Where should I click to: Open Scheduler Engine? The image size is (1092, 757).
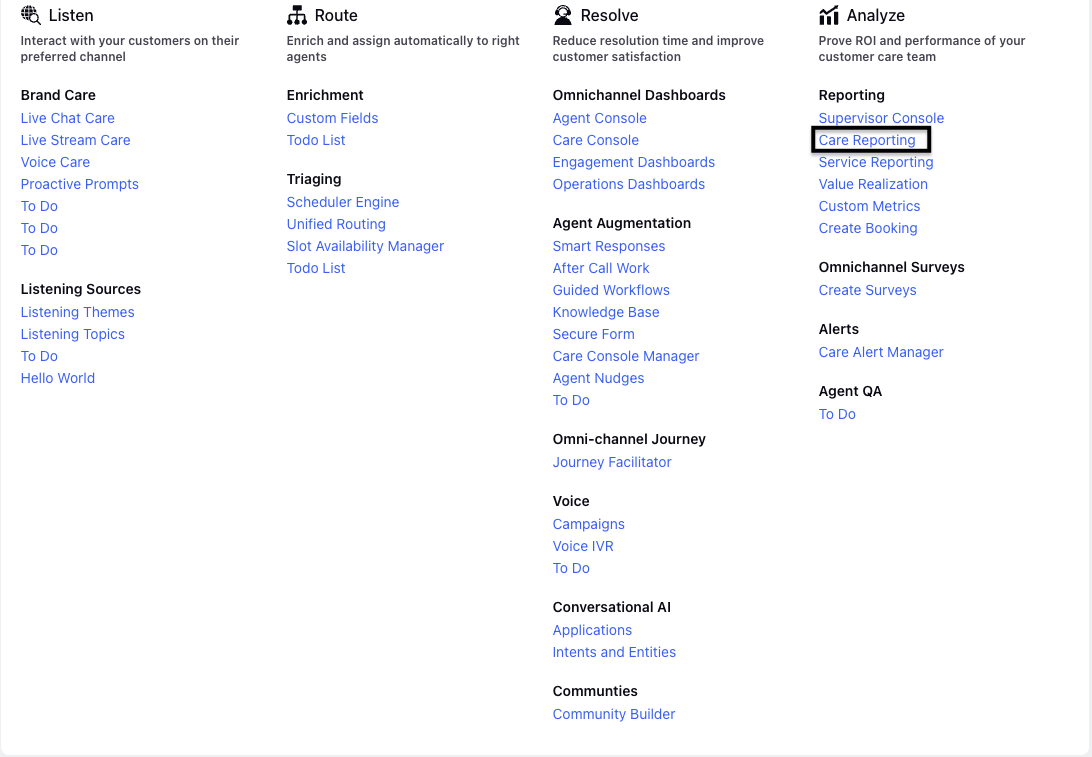(343, 202)
